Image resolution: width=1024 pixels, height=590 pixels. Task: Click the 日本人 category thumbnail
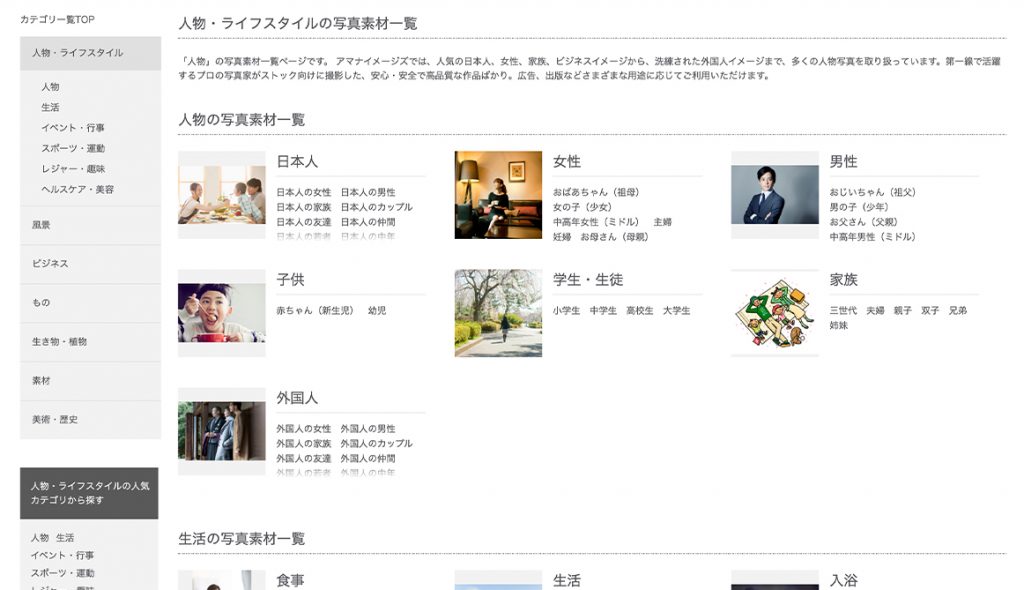(222, 195)
